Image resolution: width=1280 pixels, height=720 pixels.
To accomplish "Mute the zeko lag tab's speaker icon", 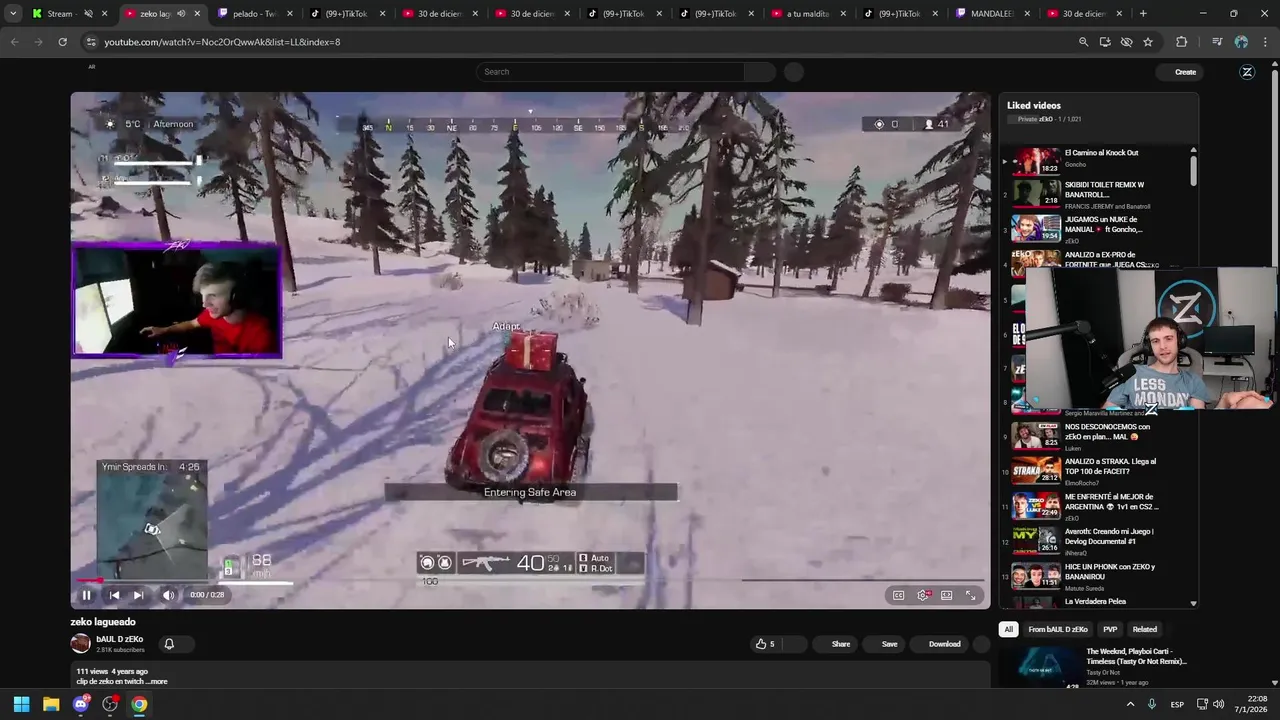I will pos(180,14).
